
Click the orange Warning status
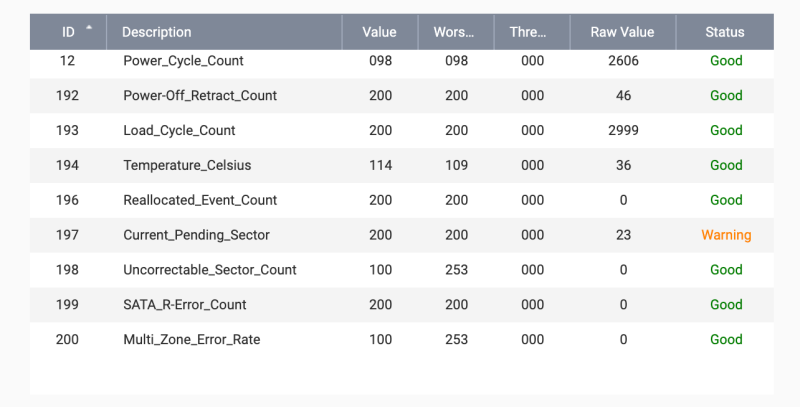click(726, 235)
